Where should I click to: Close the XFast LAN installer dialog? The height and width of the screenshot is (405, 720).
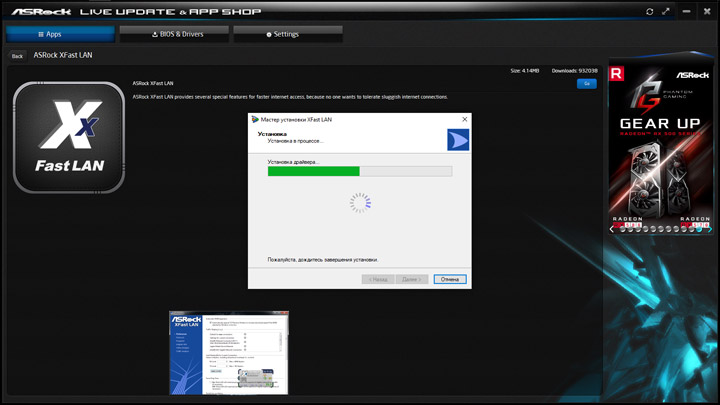pyautogui.click(x=464, y=119)
